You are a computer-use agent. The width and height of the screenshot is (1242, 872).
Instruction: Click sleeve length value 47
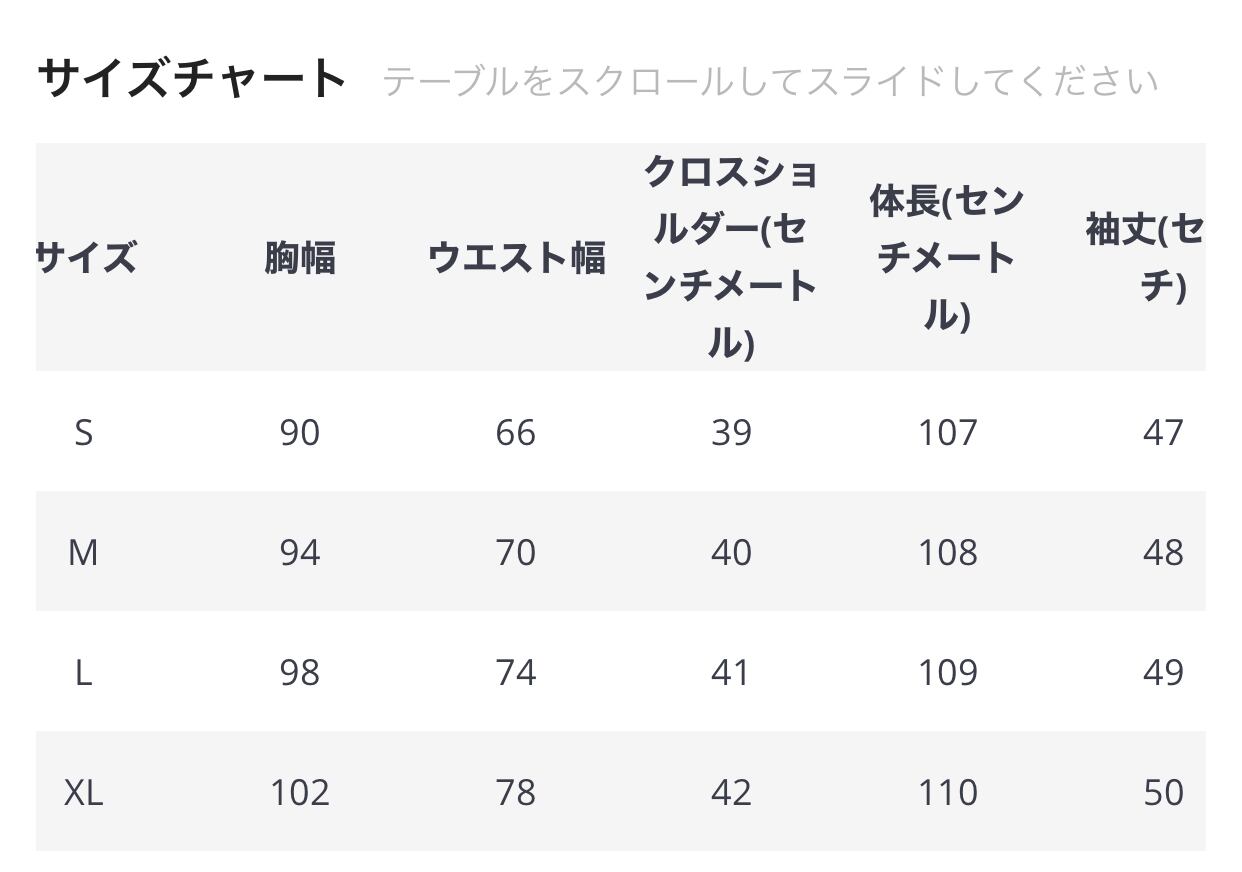point(1163,433)
